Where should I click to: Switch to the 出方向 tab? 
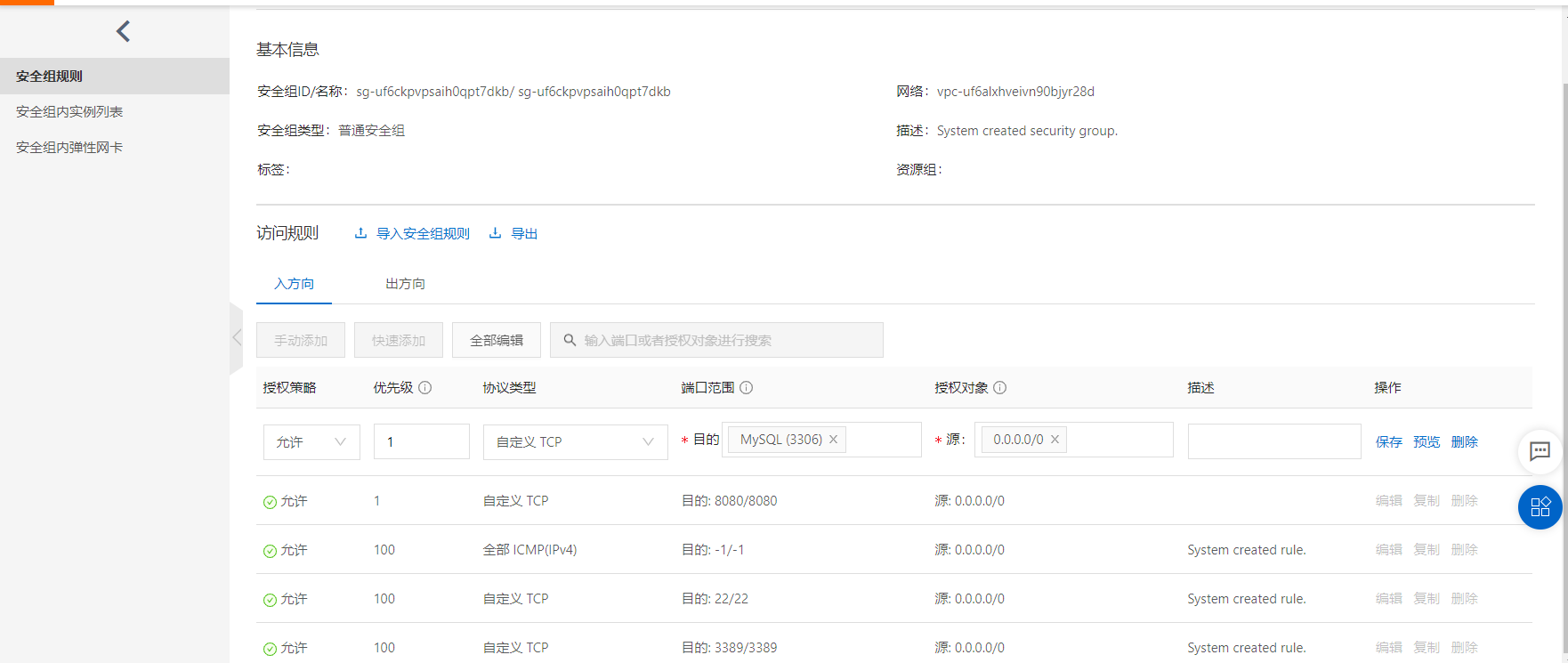tap(405, 284)
